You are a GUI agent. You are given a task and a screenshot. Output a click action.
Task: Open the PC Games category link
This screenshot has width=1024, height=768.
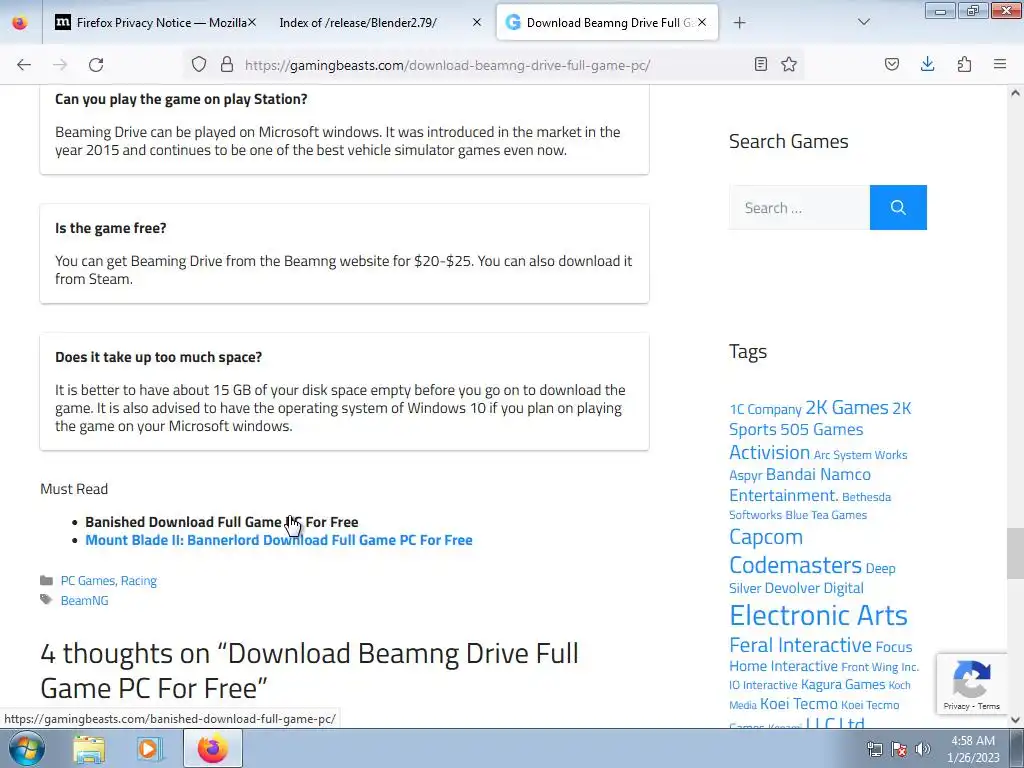click(x=88, y=581)
